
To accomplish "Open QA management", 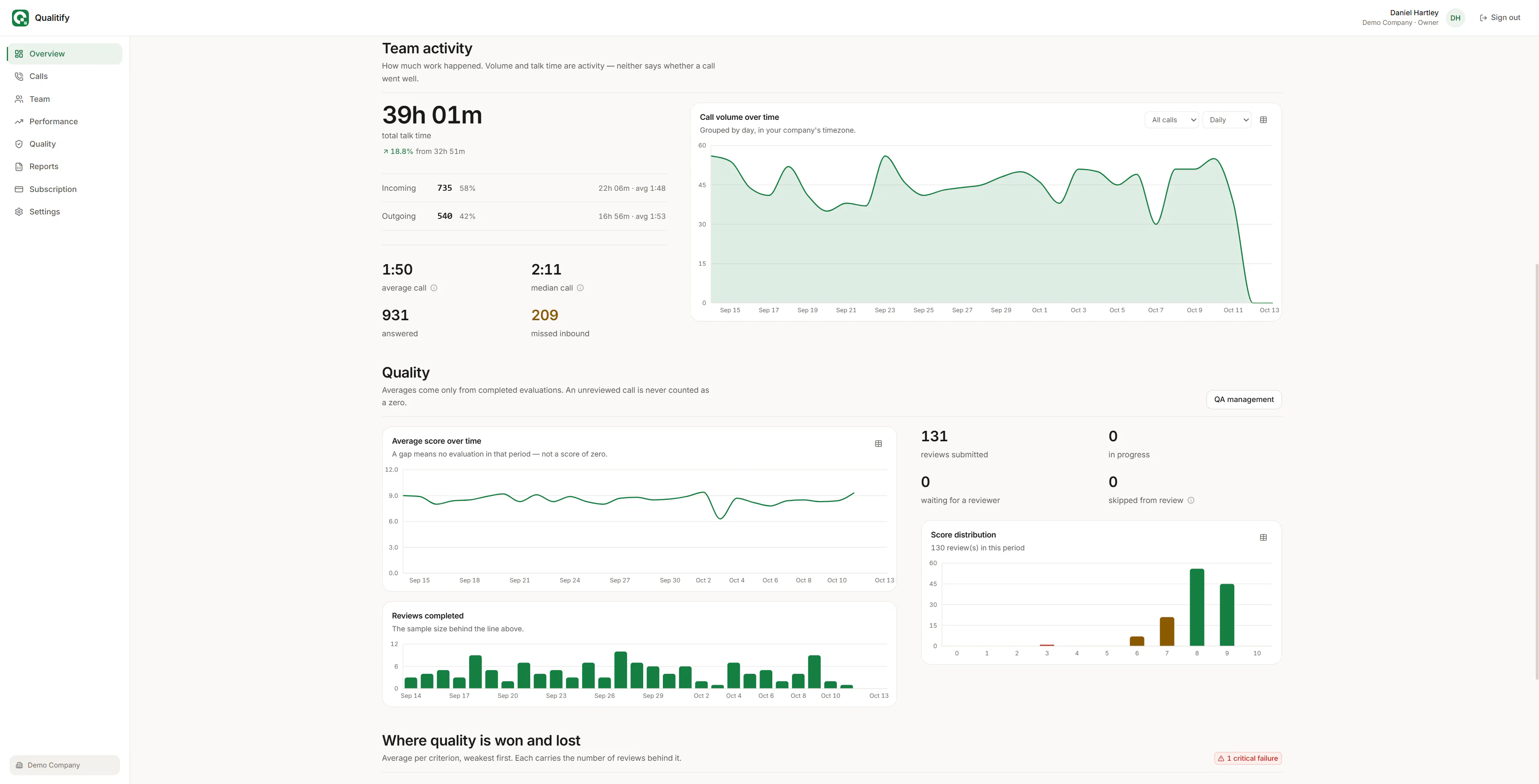I will click(1244, 400).
